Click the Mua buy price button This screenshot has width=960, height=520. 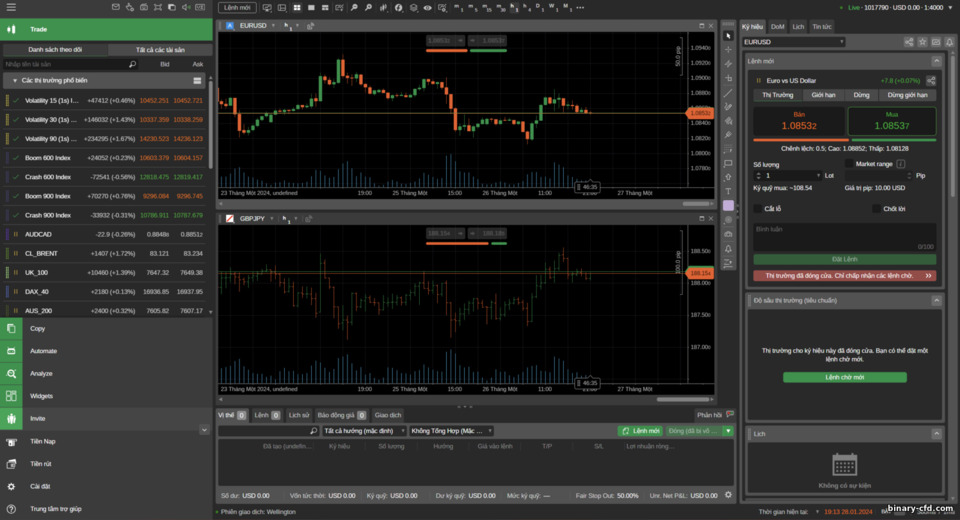click(891, 121)
